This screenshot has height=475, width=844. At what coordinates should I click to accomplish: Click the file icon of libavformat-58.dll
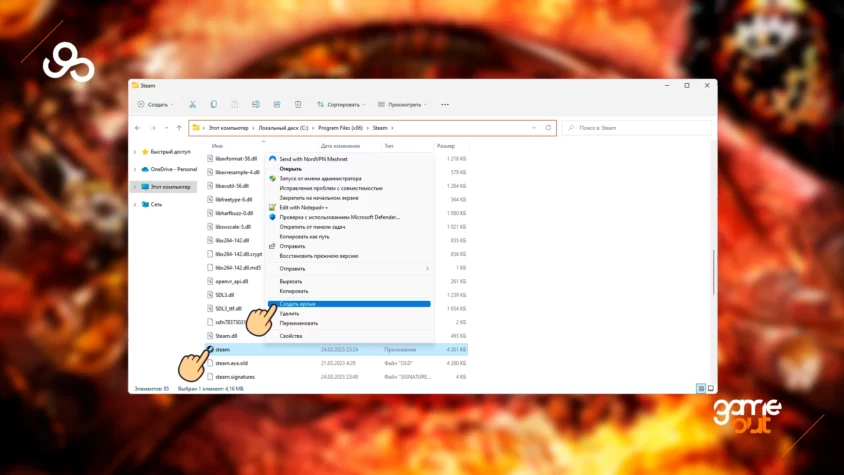(x=210, y=158)
